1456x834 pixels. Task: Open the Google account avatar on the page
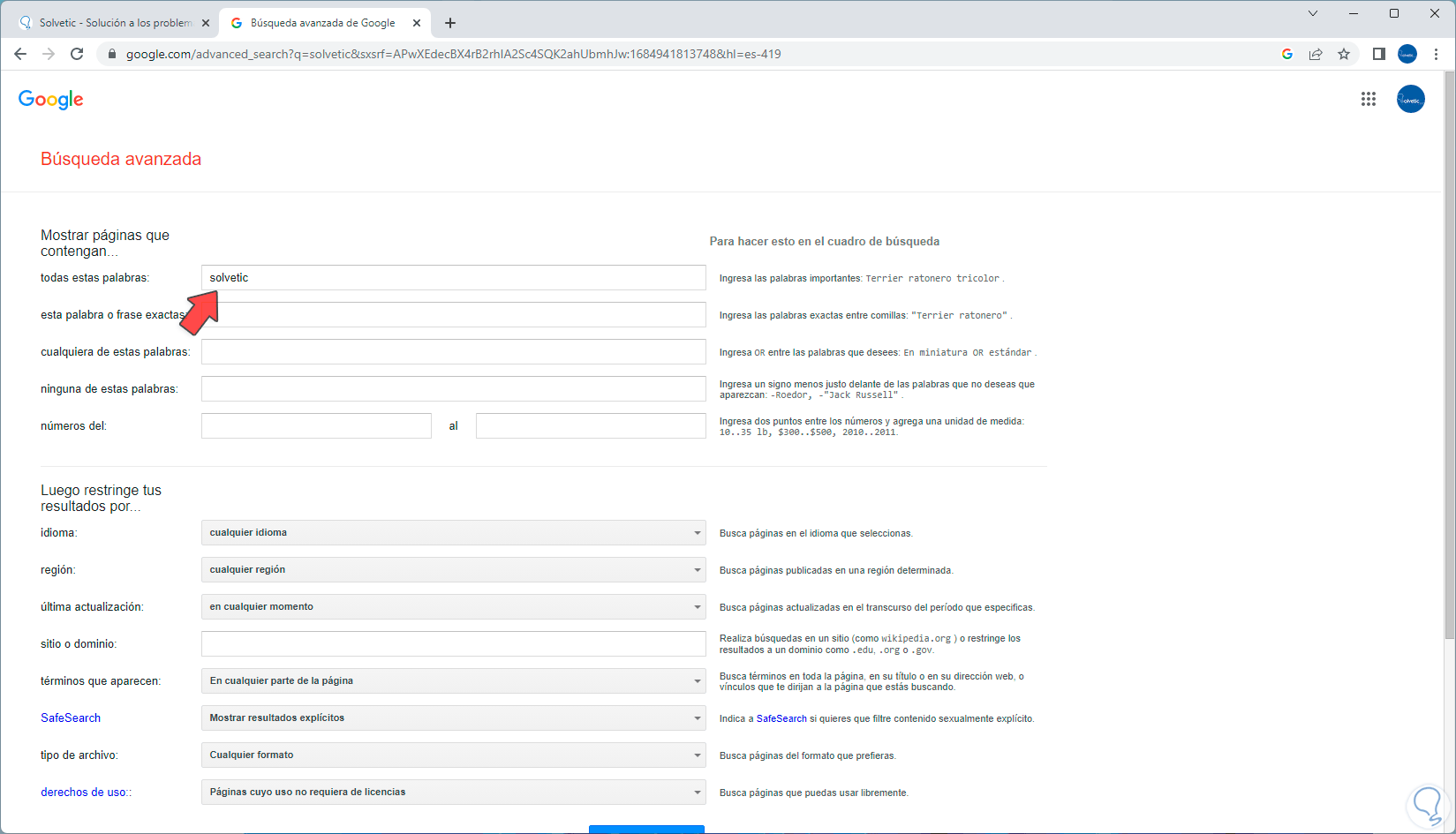tap(1411, 99)
